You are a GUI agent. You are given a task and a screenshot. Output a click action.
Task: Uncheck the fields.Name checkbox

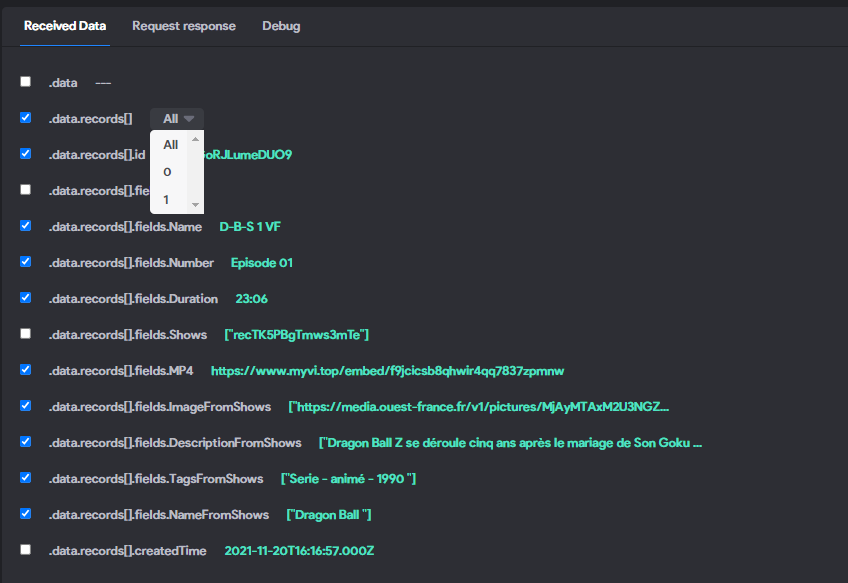pyautogui.click(x=25, y=226)
